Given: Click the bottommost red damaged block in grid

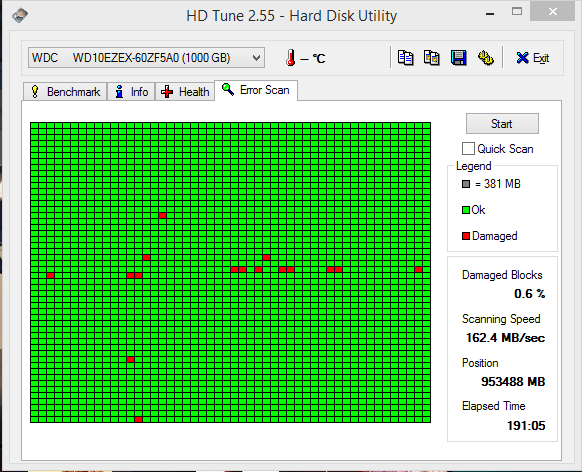Looking at the screenshot, I should pyautogui.click(x=138, y=419).
